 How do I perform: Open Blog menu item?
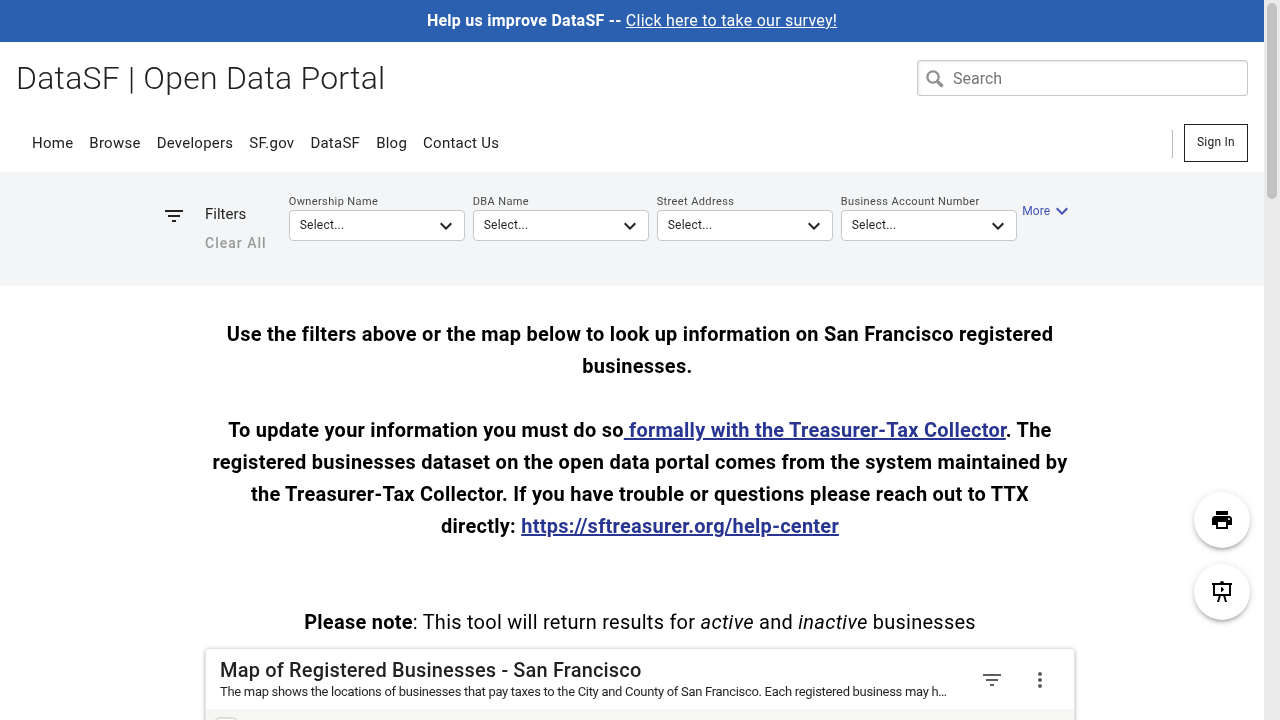pyautogui.click(x=391, y=143)
